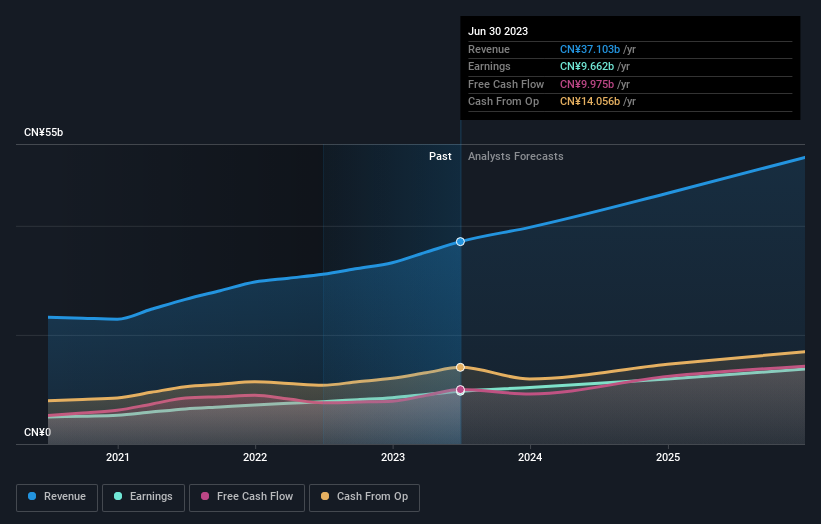The width and height of the screenshot is (821, 524).
Task: Click the blue Revenue data point marker
Action: tap(460, 241)
